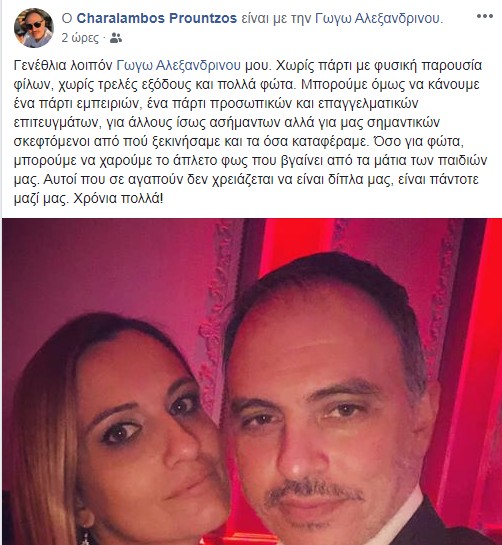
Task: Open the post options three-dots menu
Action: pyautogui.click(x=485, y=16)
